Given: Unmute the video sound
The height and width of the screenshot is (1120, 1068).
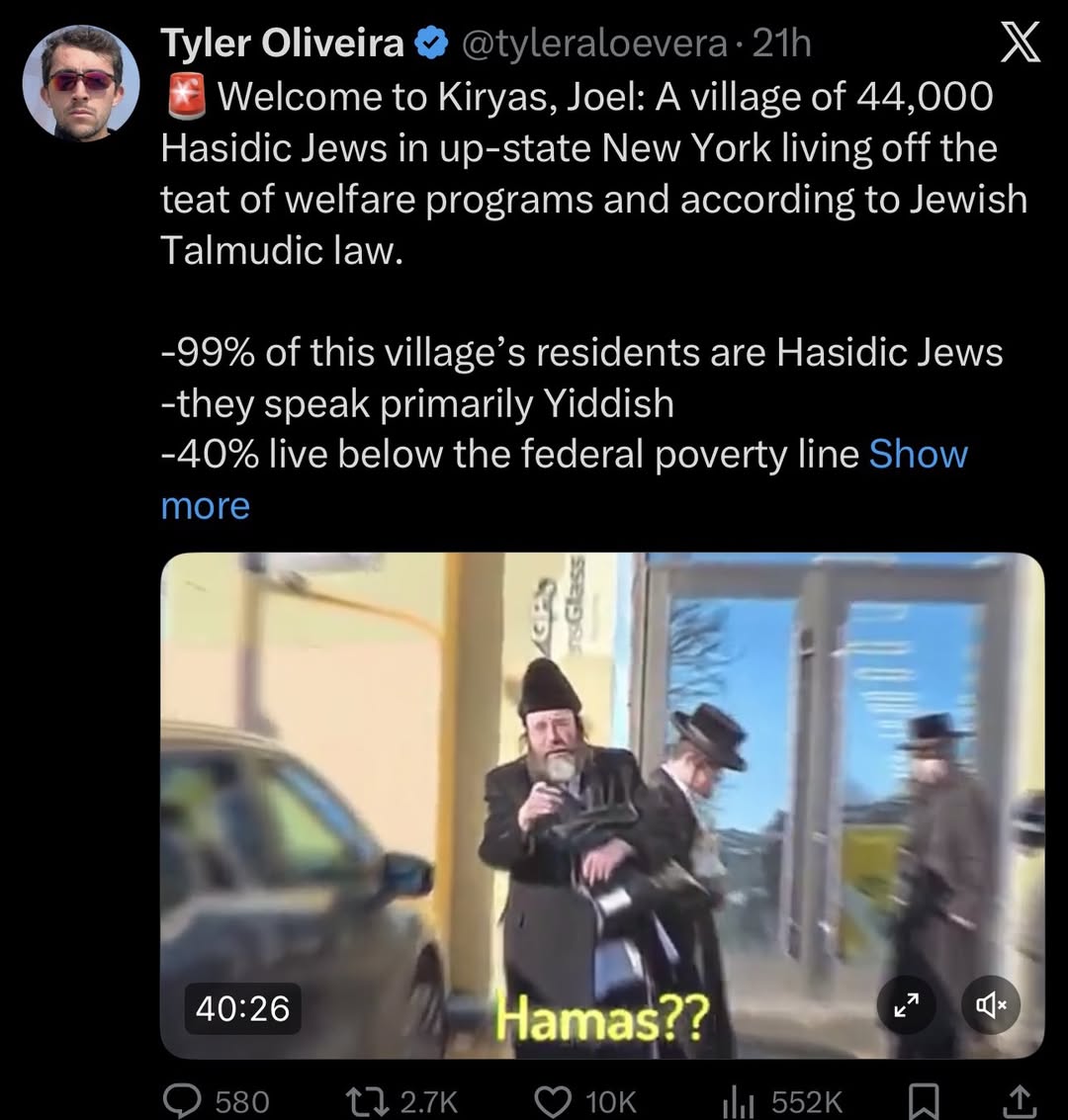Looking at the screenshot, I should (990, 1005).
